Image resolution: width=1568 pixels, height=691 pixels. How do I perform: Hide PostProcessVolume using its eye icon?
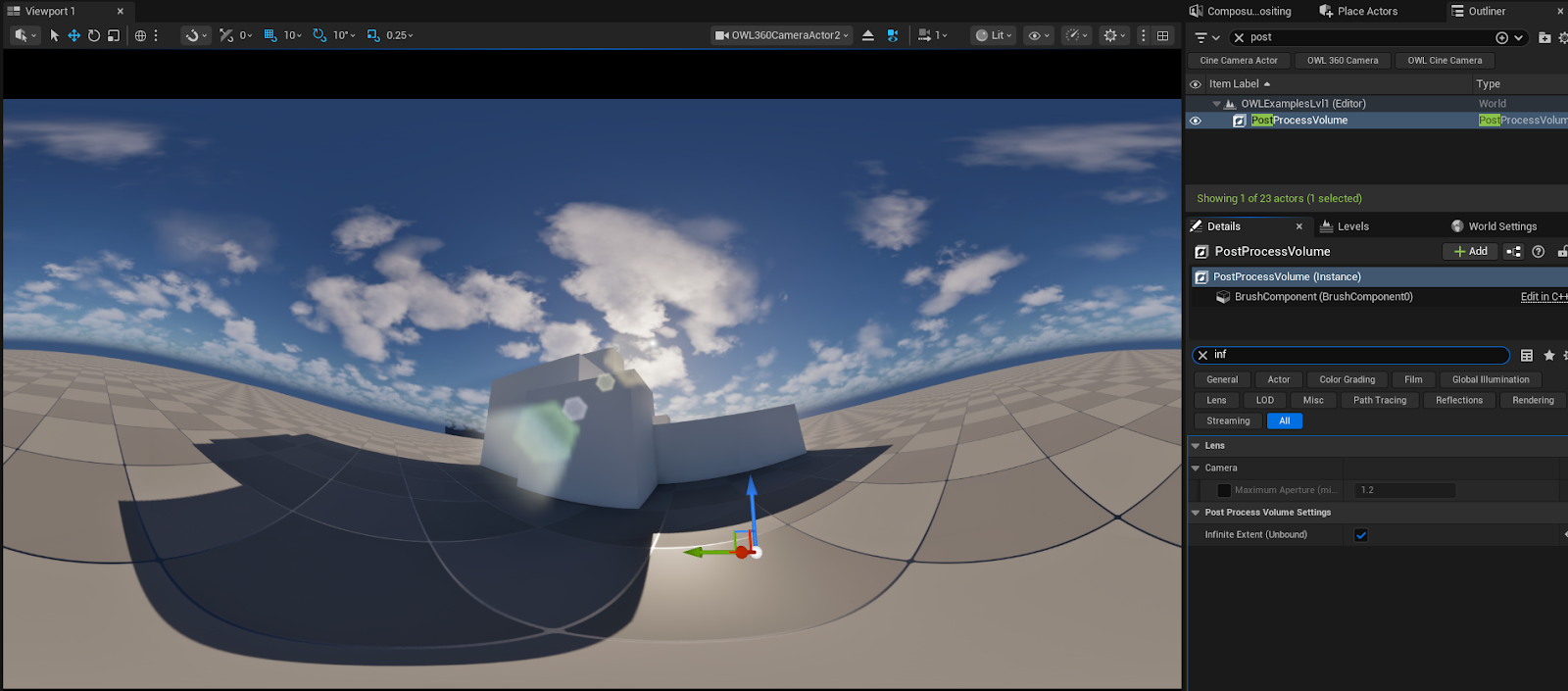pyautogui.click(x=1195, y=121)
